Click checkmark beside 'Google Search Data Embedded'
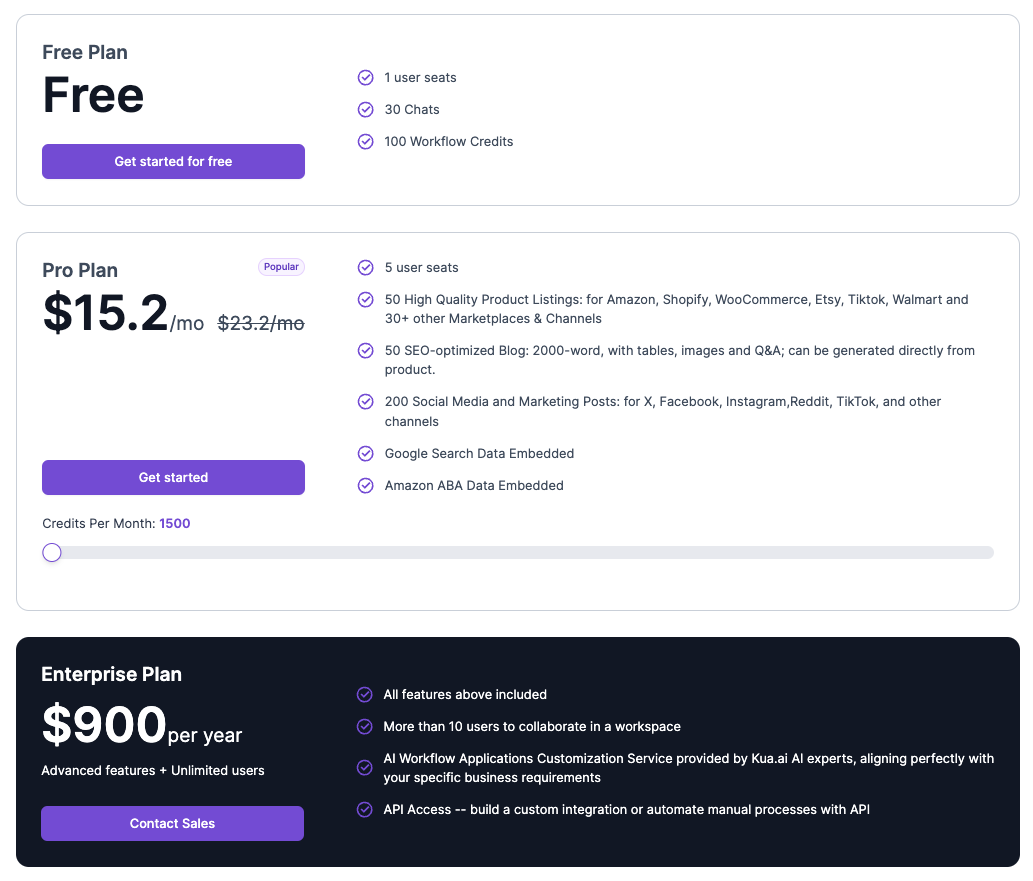This screenshot has height=881, width=1033. (366, 454)
